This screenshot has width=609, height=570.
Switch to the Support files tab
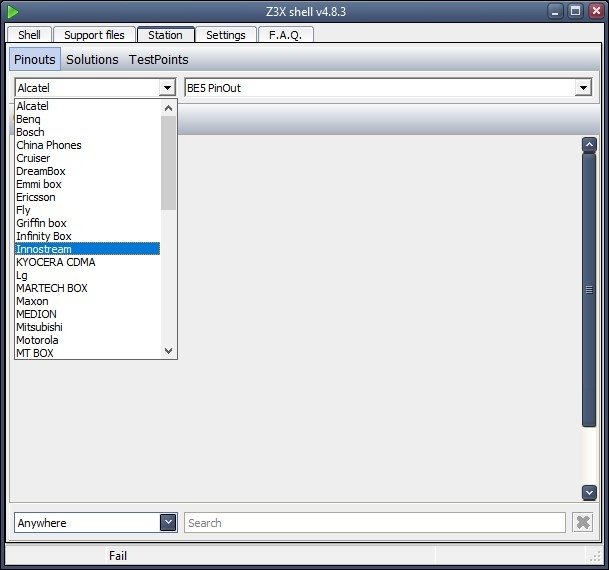click(x=94, y=35)
